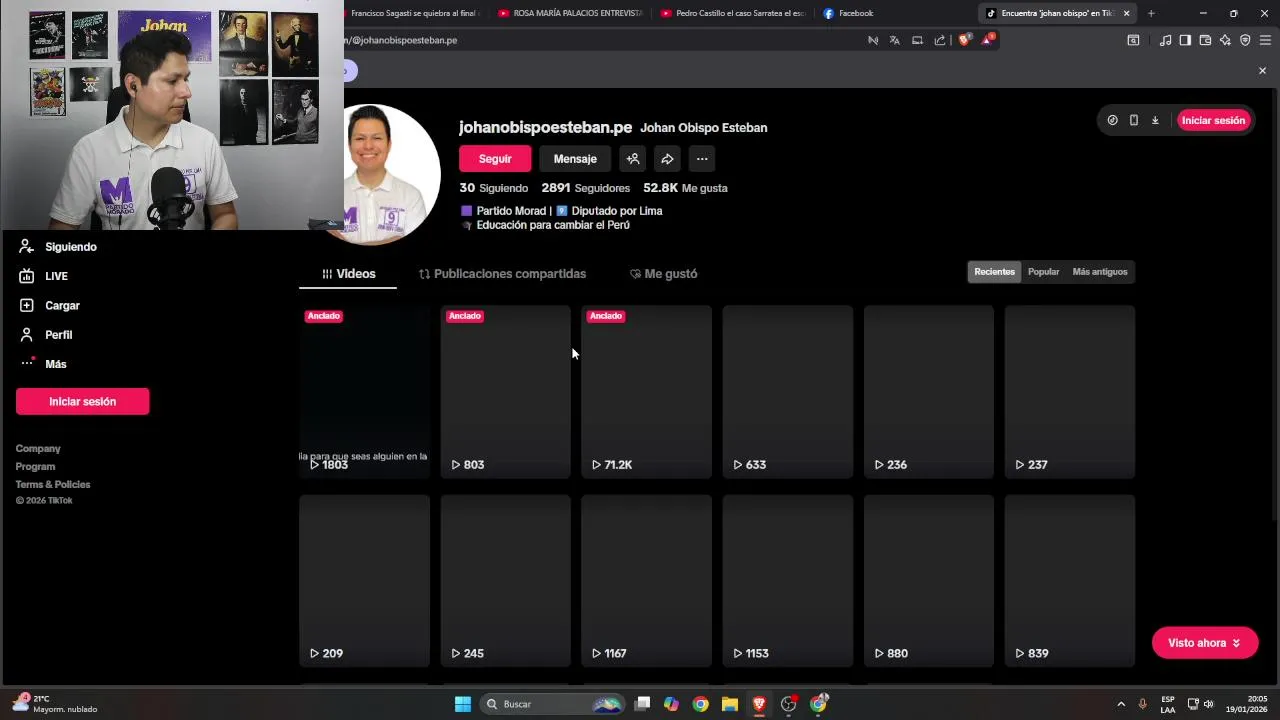1280x720 pixels.
Task: Open Windows Start menu
Action: [x=463, y=704]
